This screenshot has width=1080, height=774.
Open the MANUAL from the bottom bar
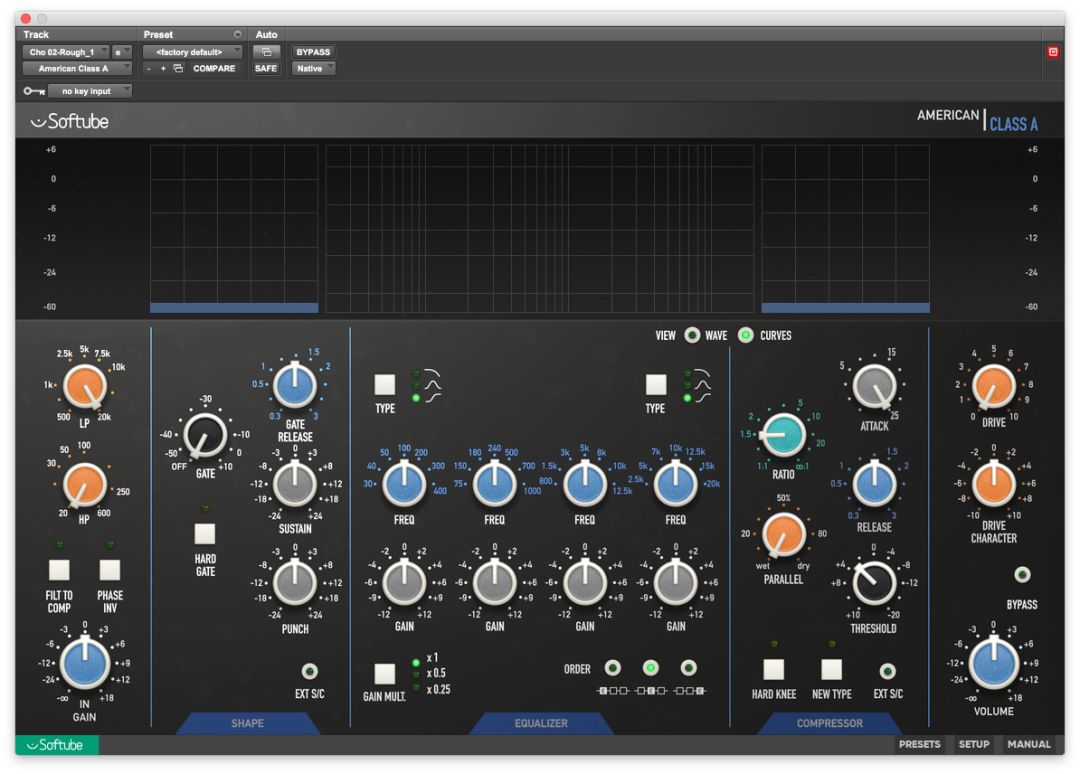point(1029,744)
